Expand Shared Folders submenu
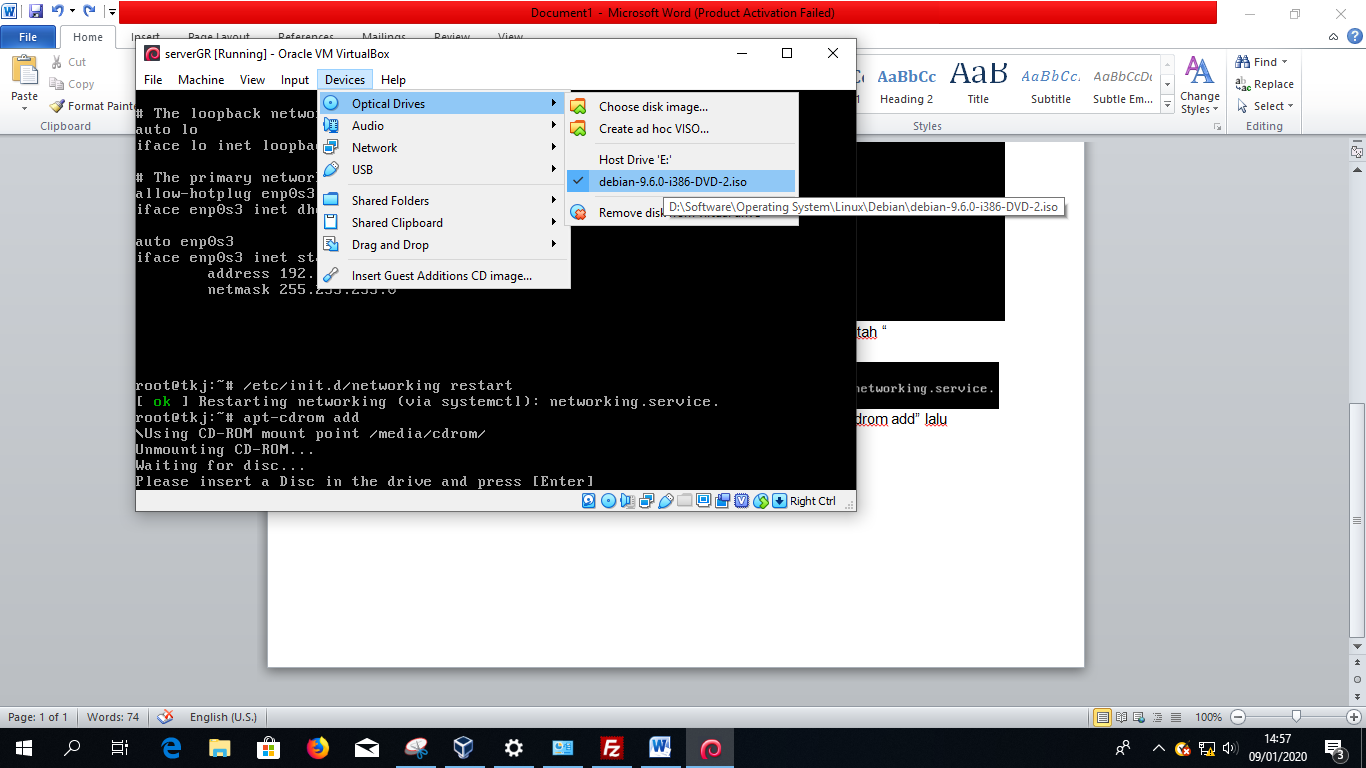Viewport: 1366px width, 768px height. [442, 201]
